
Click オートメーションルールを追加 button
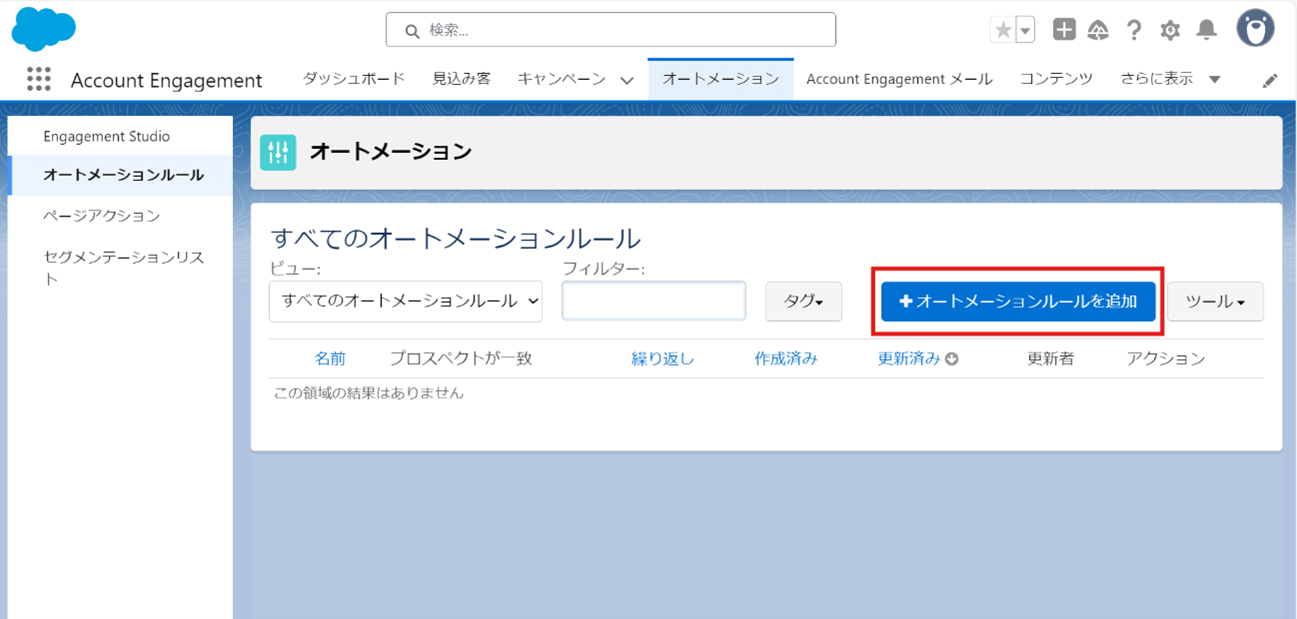[1018, 301]
